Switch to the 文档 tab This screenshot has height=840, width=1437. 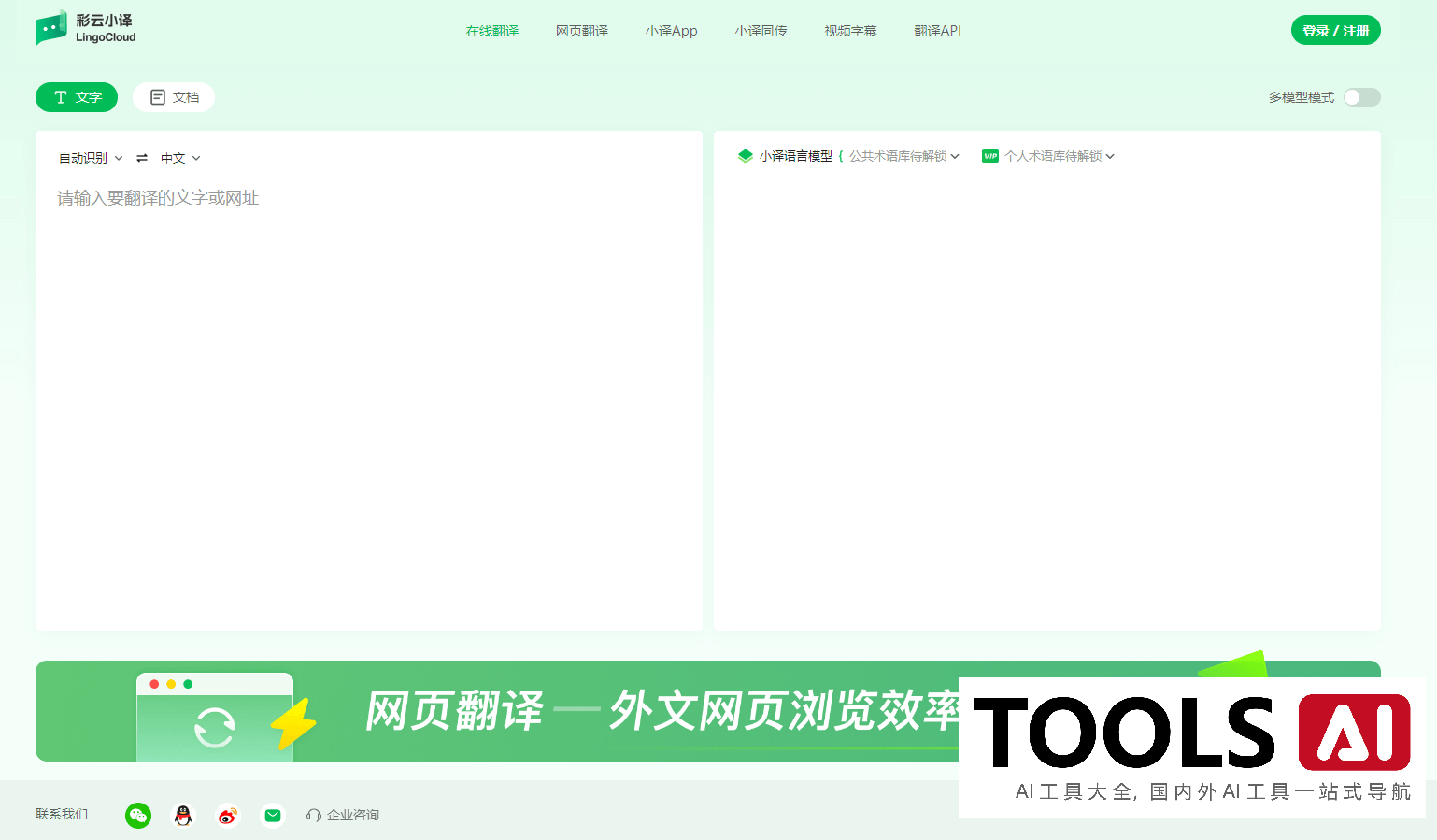173,96
